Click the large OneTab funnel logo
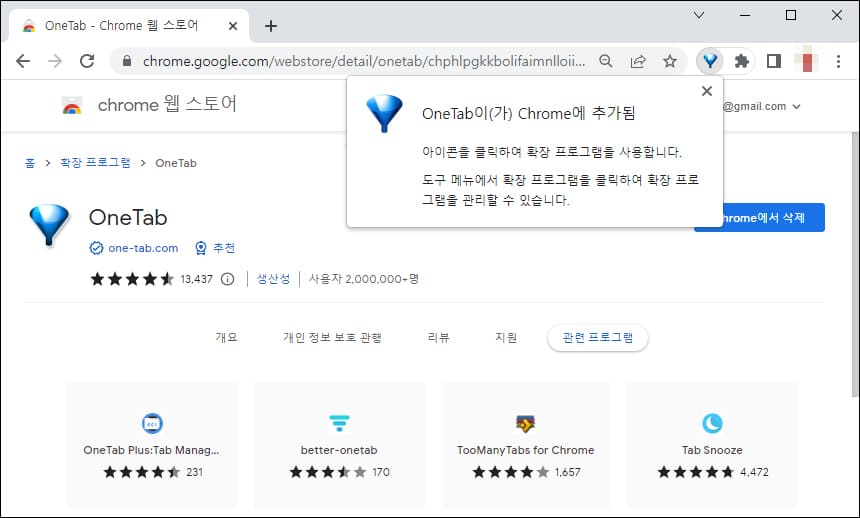860x518 pixels. pos(49,225)
